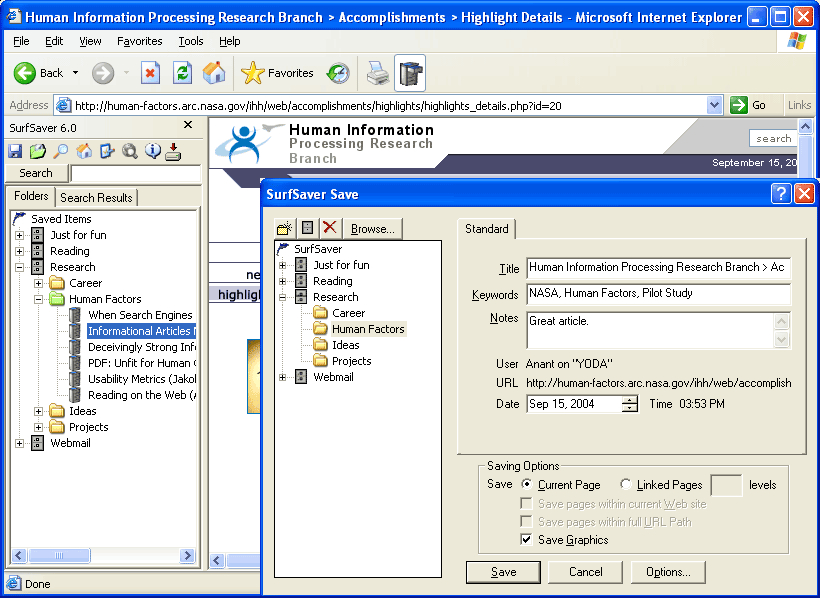
Task: Select 'Informational Articles' in the Folders tree
Action: click(x=141, y=331)
